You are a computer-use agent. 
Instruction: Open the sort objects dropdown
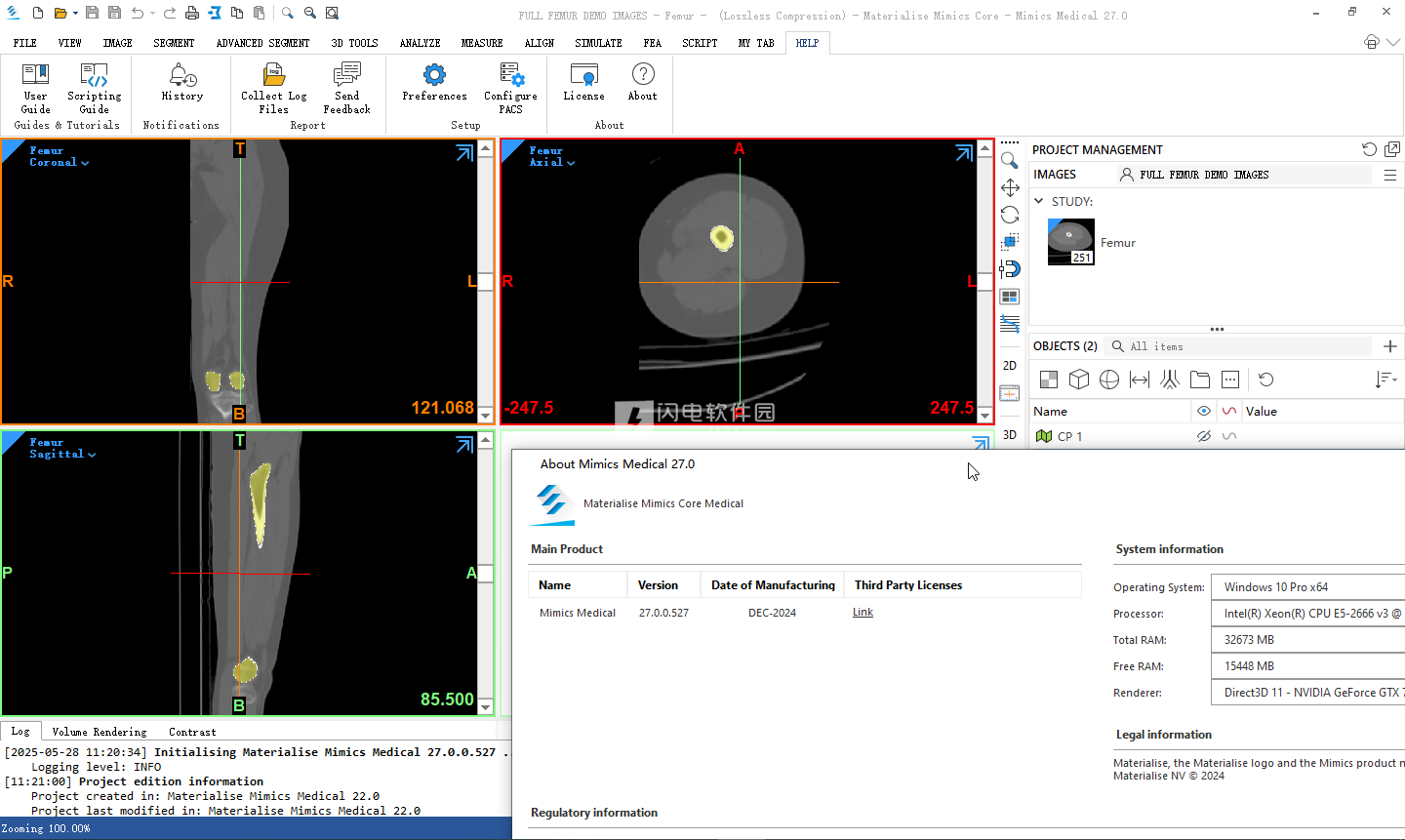pos(1385,380)
